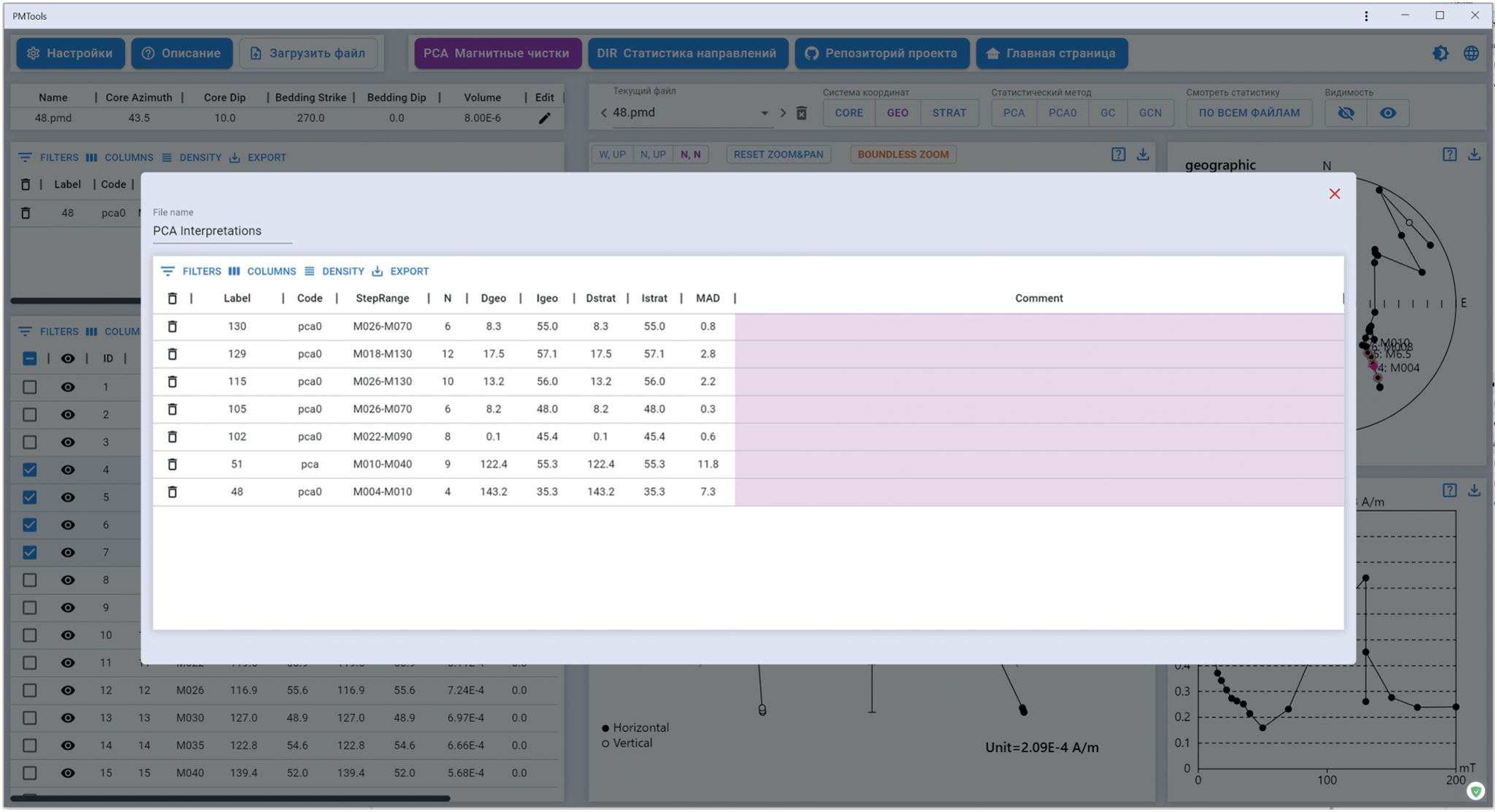Toggle eye visibility for step row 12
Image resolution: width=1497 pixels, height=812 pixels.
tap(68, 691)
